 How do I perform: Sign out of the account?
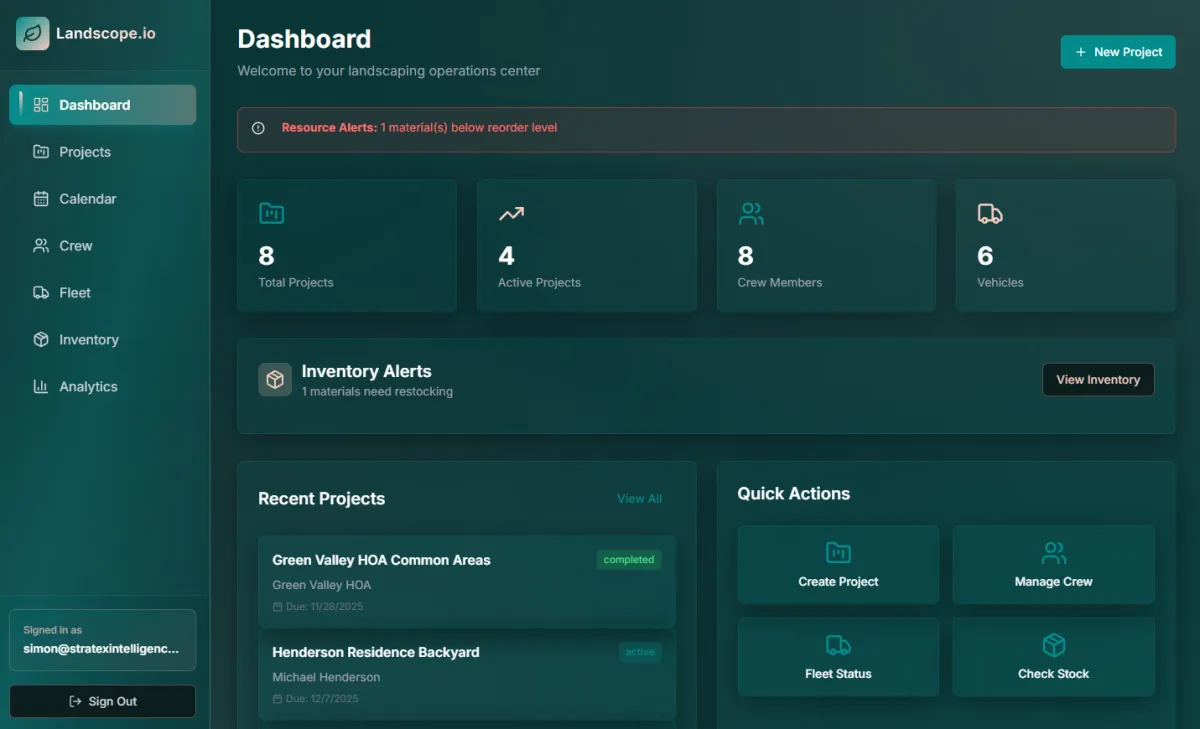click(102, 701)
